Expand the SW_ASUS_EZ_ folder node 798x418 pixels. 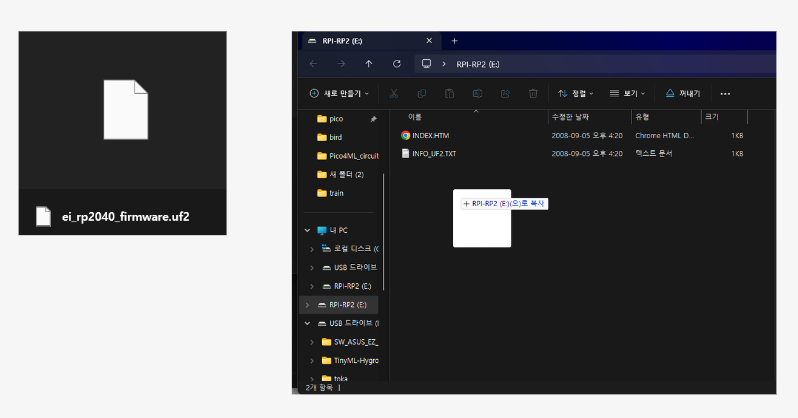[312, 342]
